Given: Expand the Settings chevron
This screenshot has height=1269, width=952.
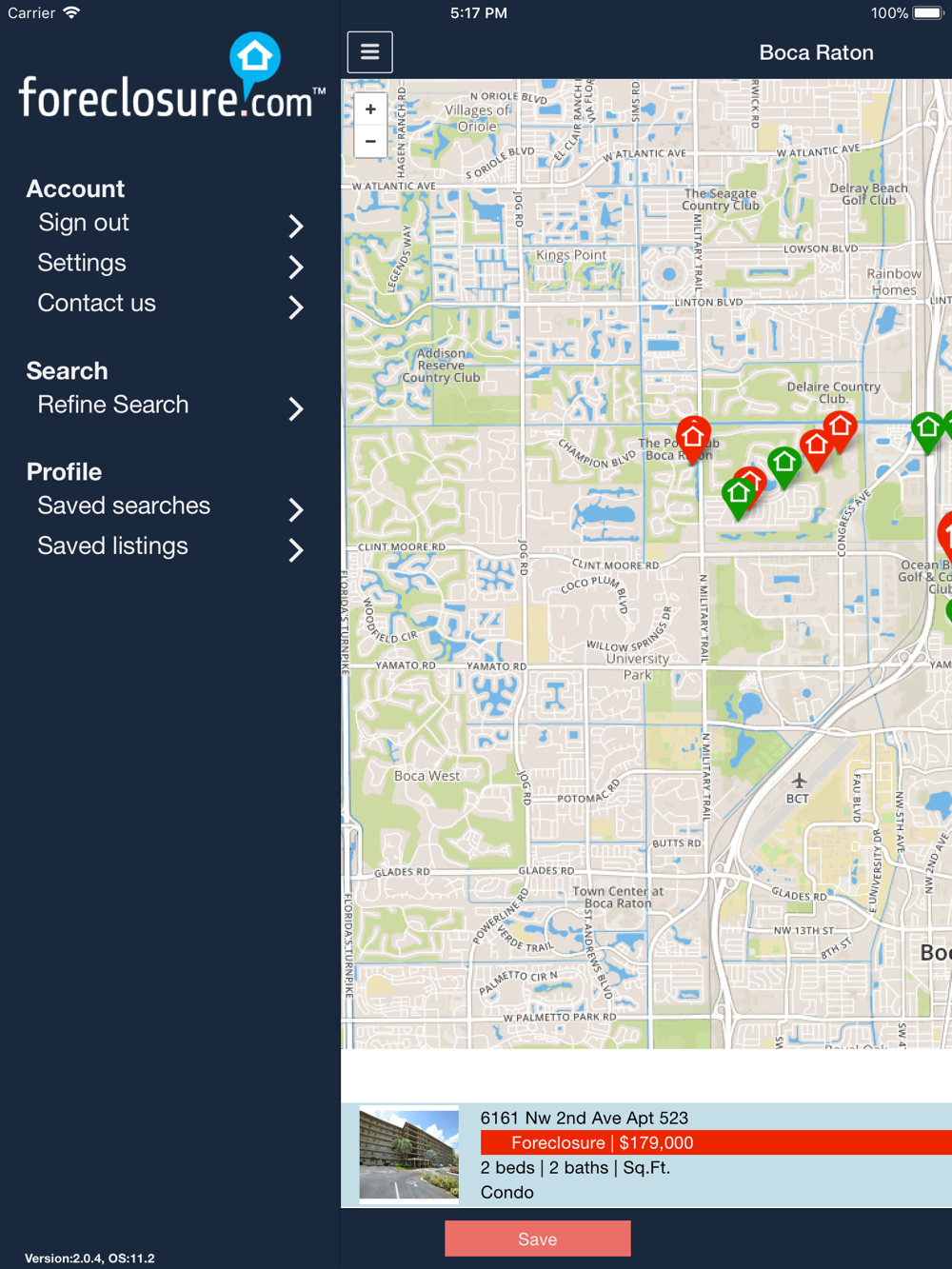Looking at the screenshot, I should pyautogui.click(x=296, y=267).
